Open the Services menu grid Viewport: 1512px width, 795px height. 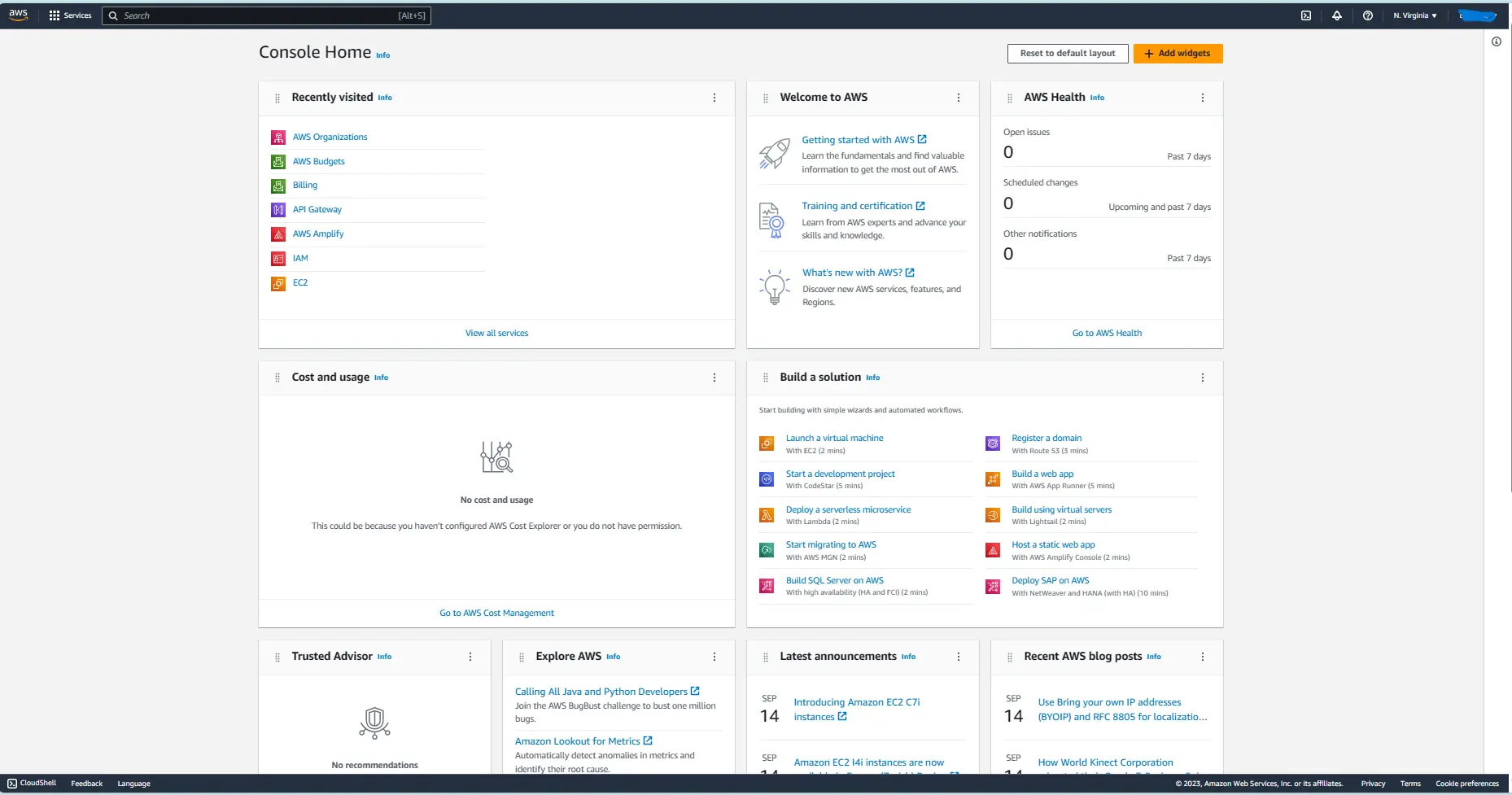pyautogui.click(x=70, y=15)
